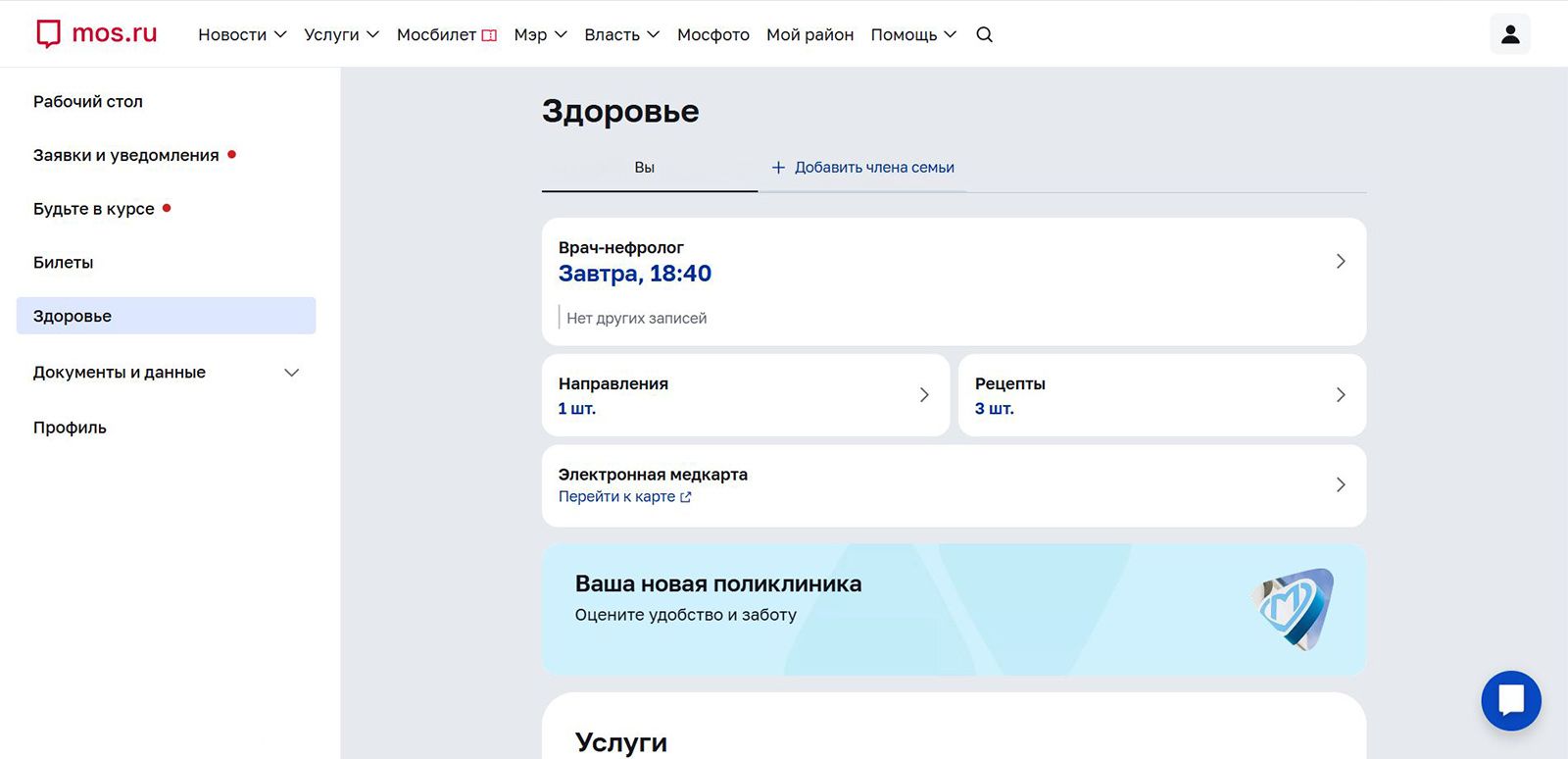Click external link icon next to Перейти к карте
The image size is (1568, 759).
coord(686,497)
